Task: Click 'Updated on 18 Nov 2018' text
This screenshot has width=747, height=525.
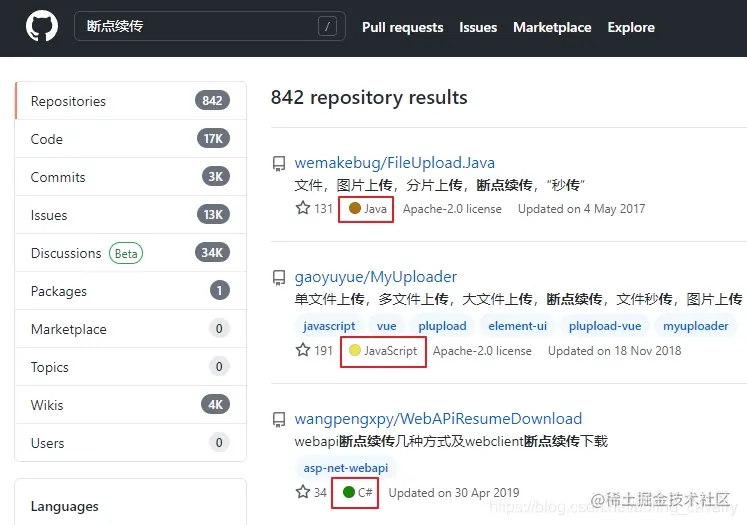Action: pos(615,351)
